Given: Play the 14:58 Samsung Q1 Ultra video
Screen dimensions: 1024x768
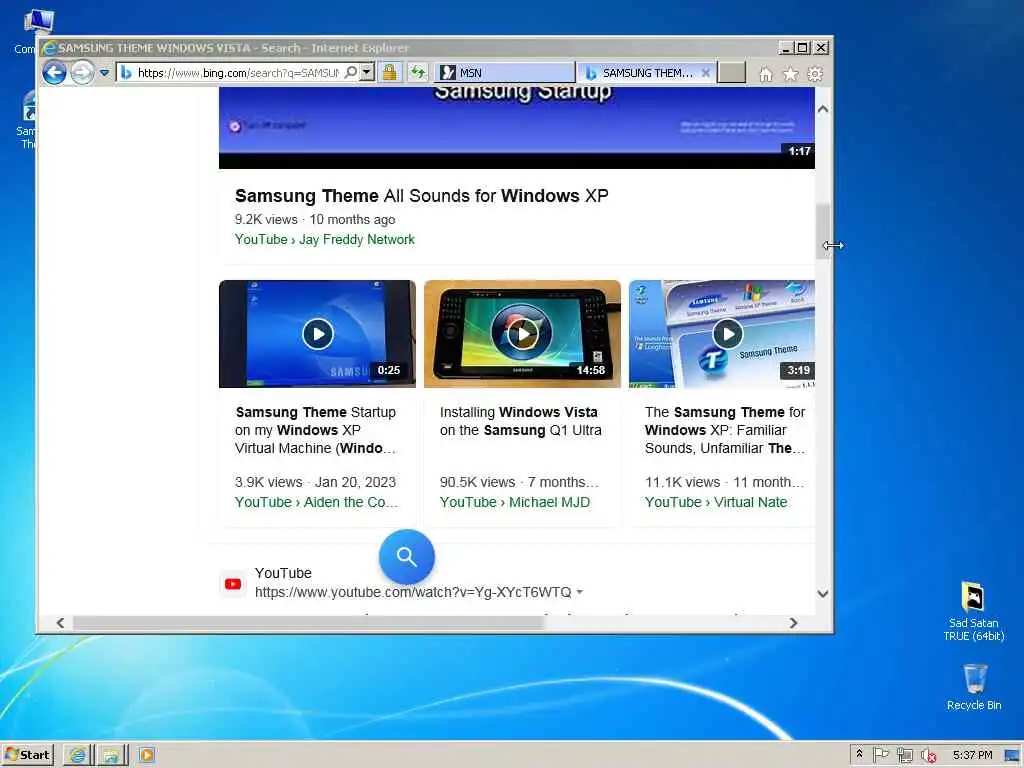Looking at the screenshot, I should pyautogui.click(x=522, y=334).
